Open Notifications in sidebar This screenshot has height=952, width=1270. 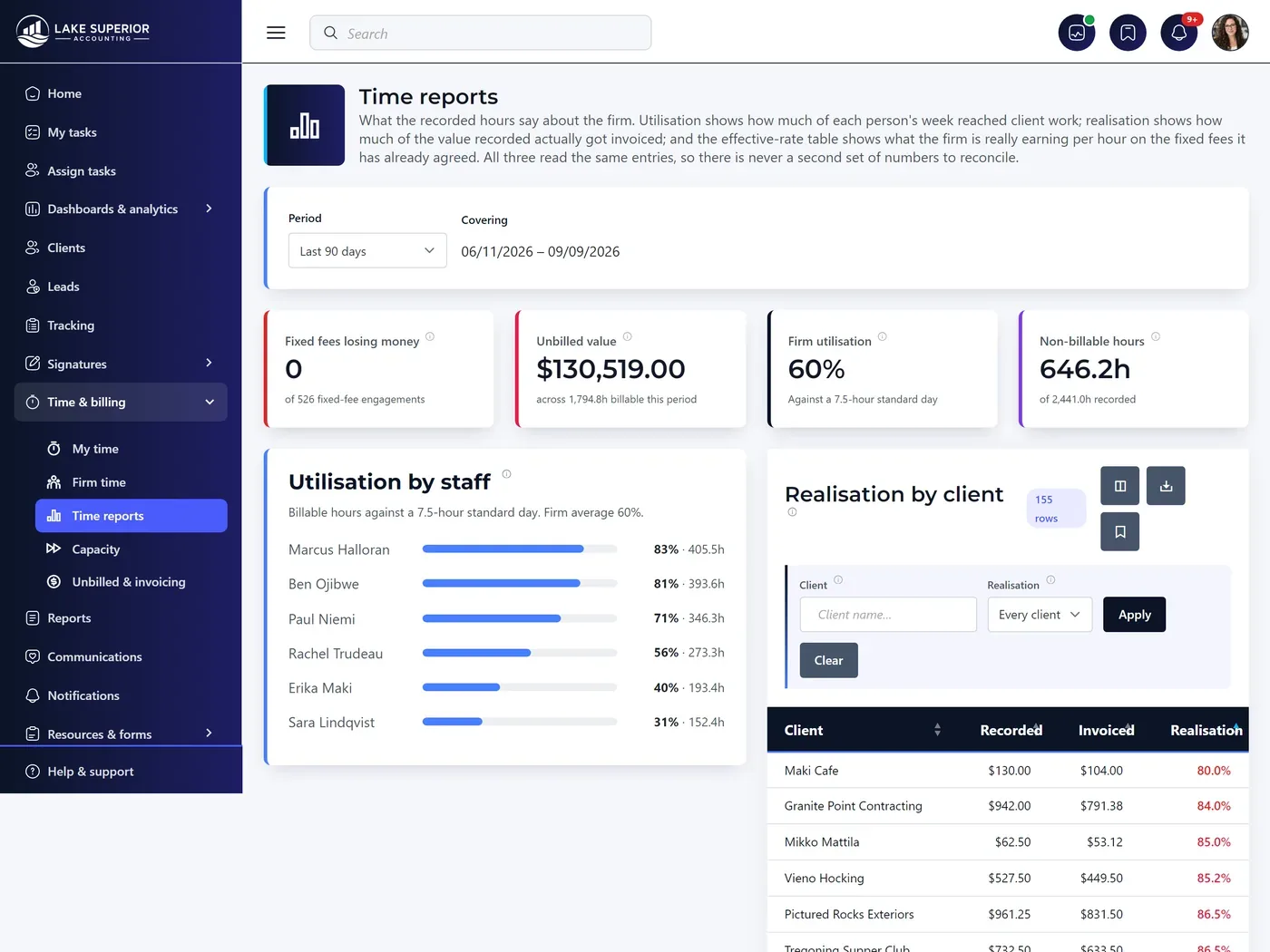(x=121, y=695)
